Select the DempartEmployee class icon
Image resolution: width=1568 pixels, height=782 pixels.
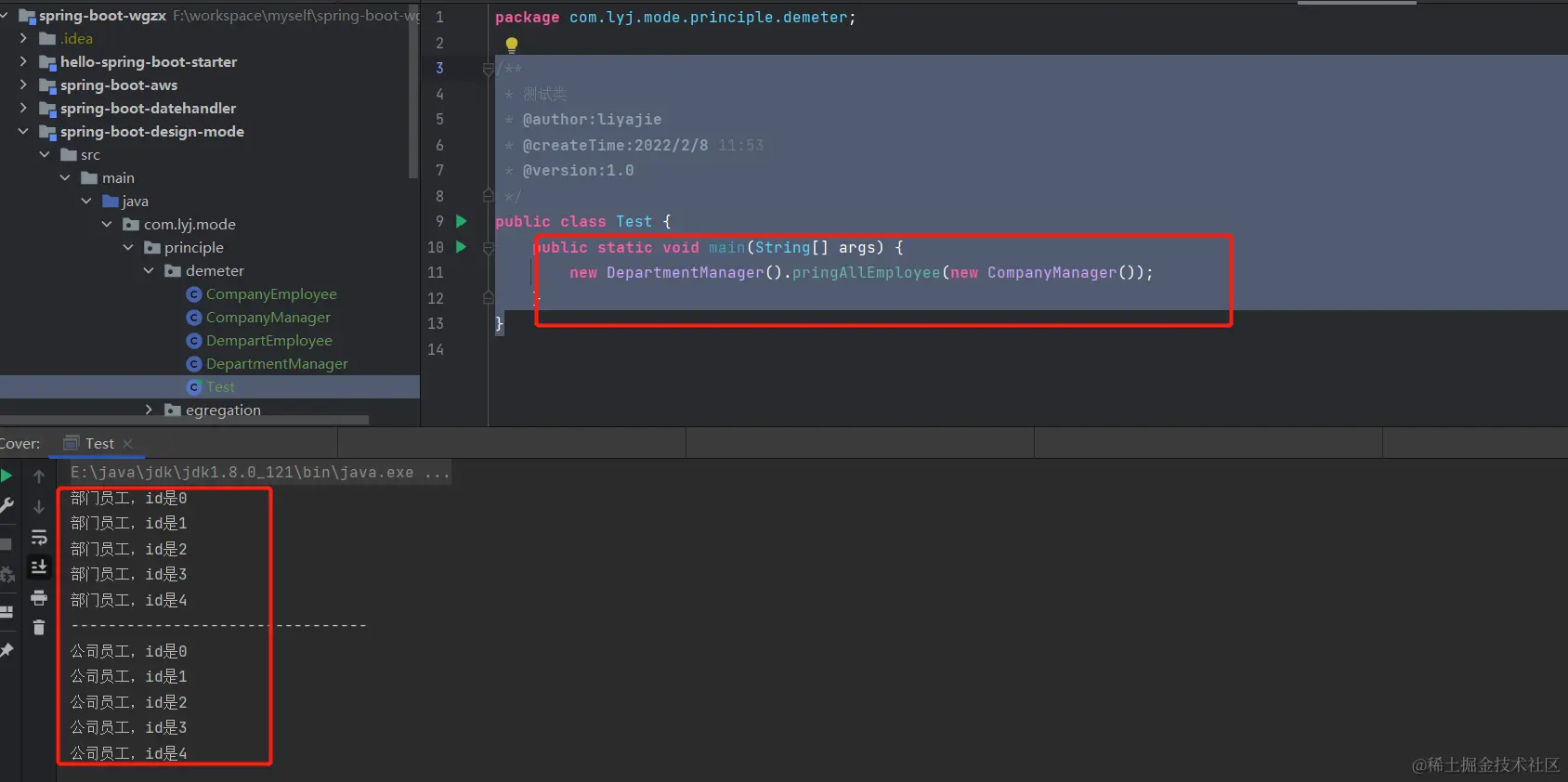point(194,341)
